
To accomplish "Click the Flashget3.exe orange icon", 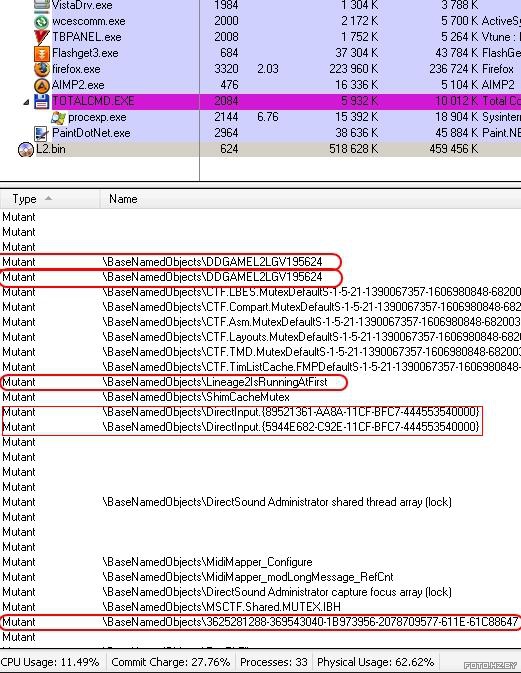I will coord(42,53).
